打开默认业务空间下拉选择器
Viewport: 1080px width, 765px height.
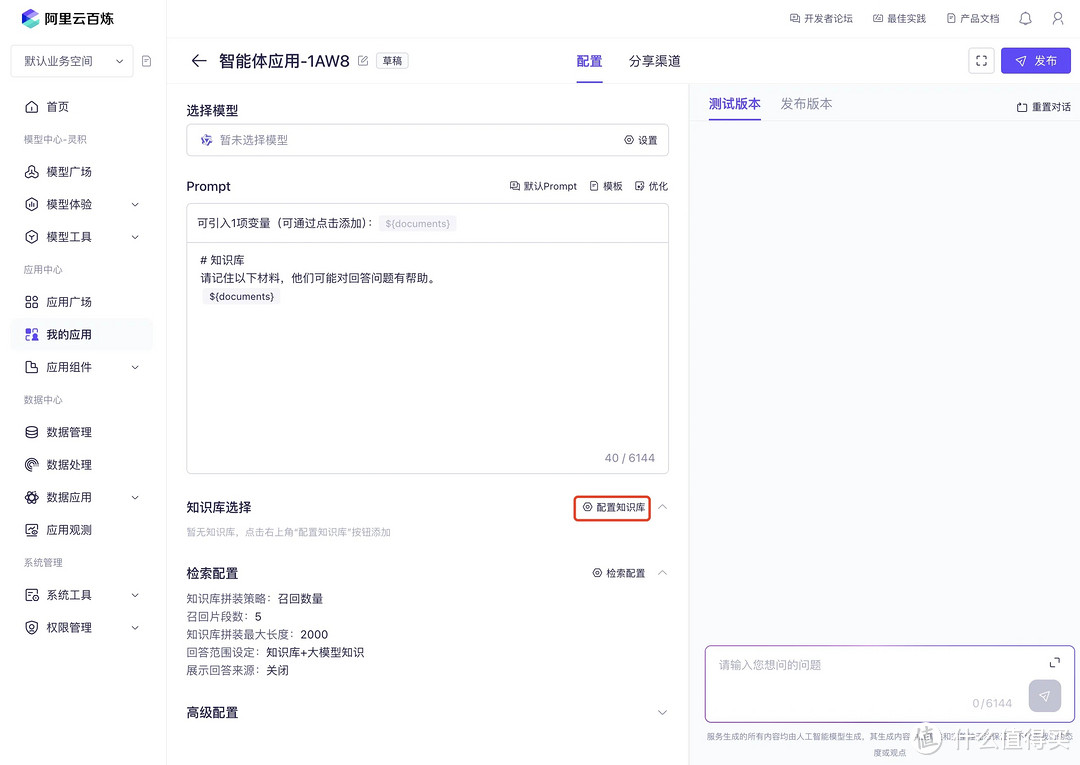[x=71, y=60]
